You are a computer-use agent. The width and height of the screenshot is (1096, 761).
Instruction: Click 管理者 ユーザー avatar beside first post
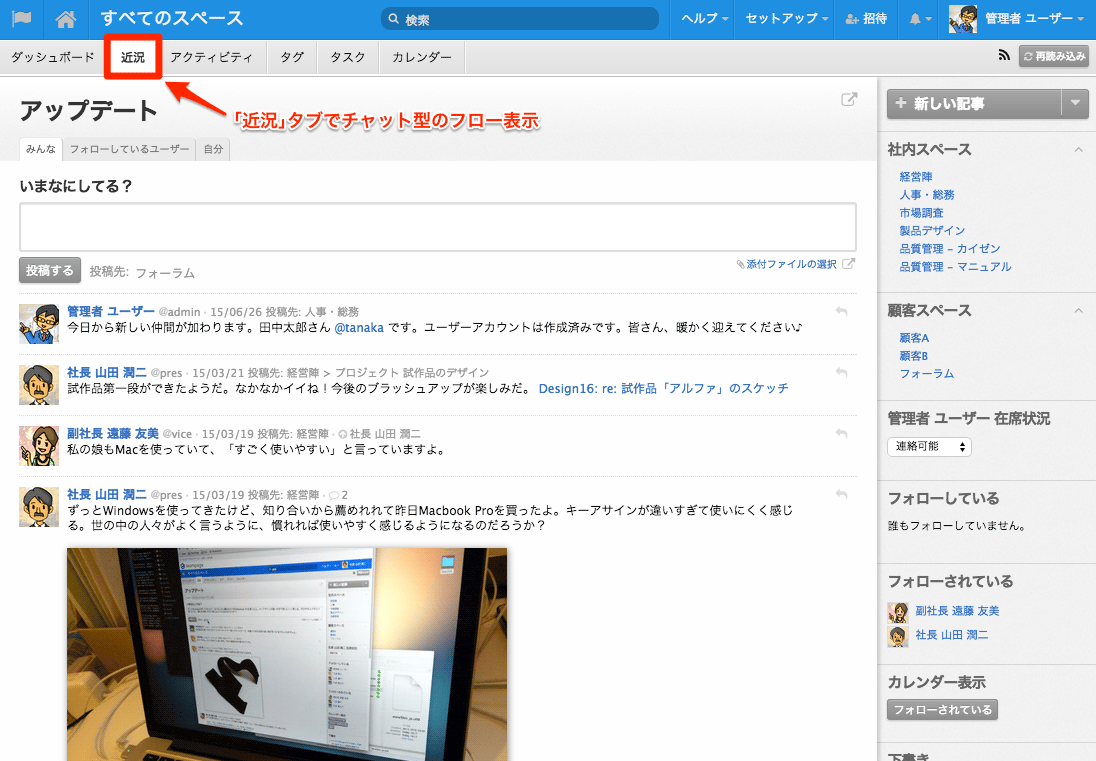[39, 324]
